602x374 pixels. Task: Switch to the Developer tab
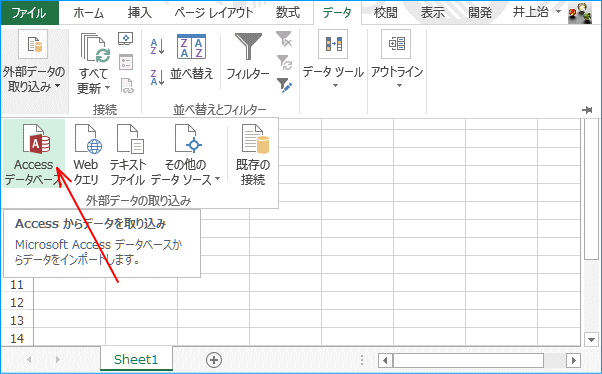[480, 13]
